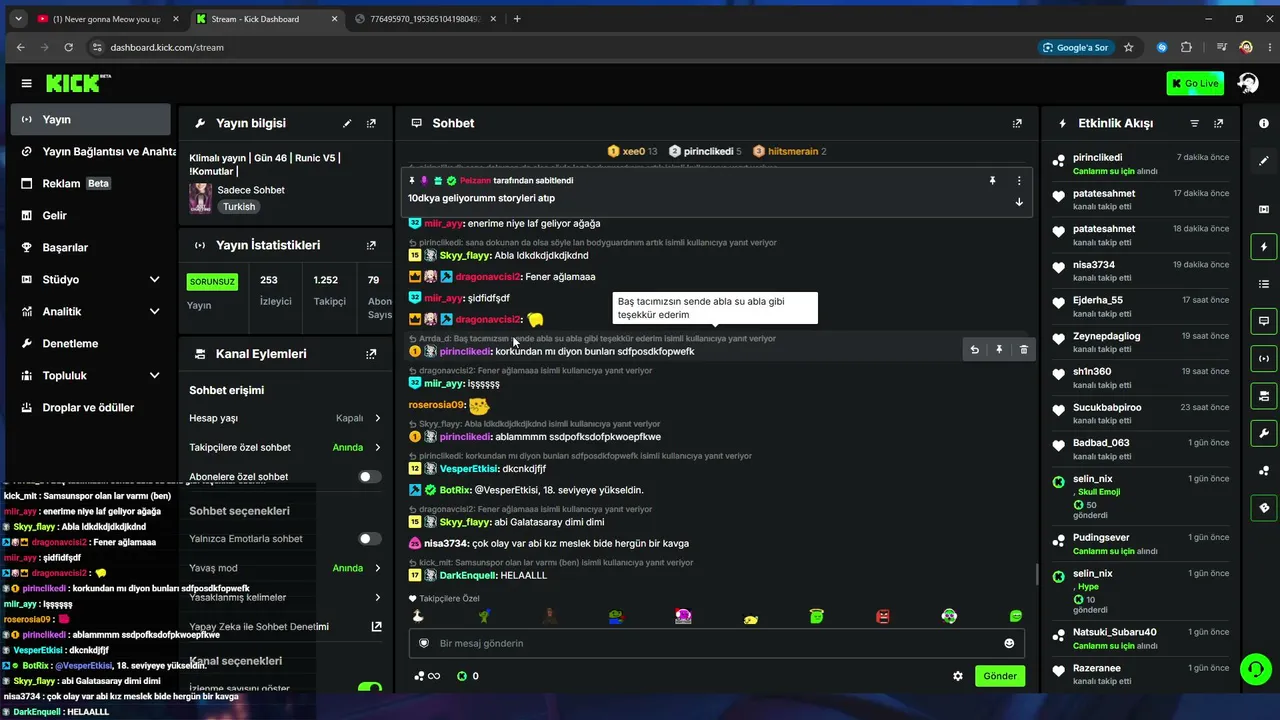This screenshot has width=1280, height=720.
Task: Open the Yayın sidebar item
Action: pyautogui.click(x=91, y=119)
